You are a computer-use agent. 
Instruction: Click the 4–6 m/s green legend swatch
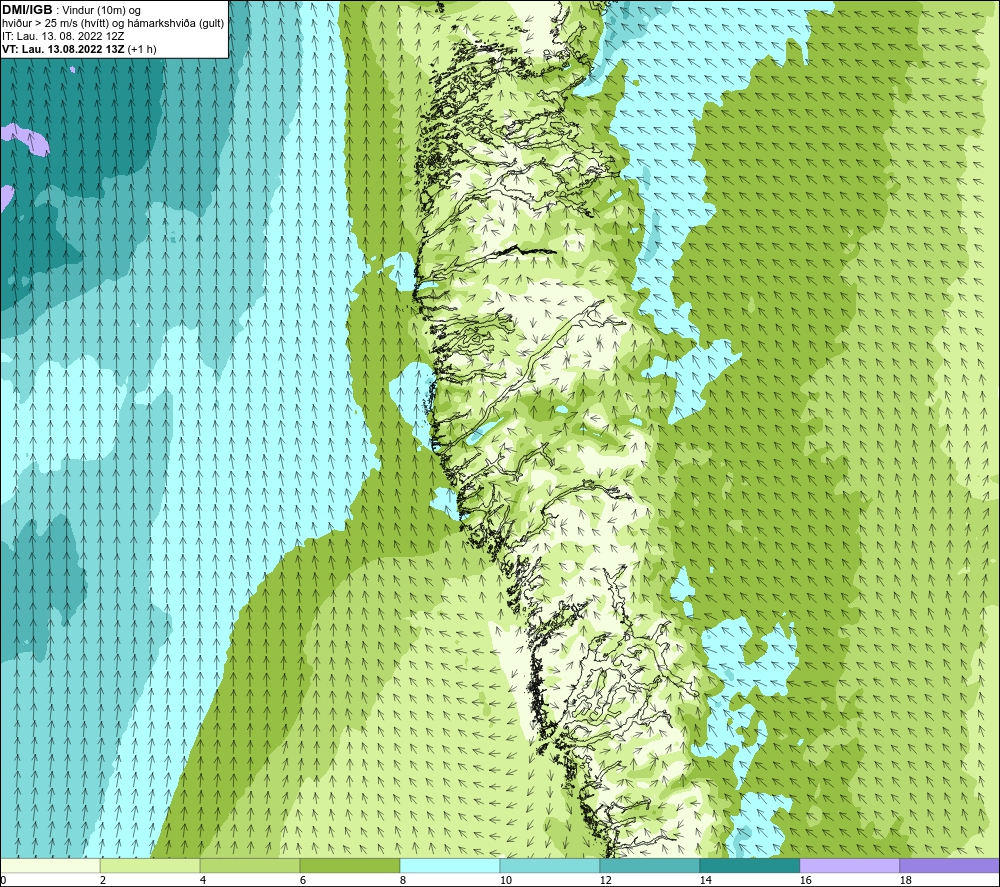click(250, 865)
